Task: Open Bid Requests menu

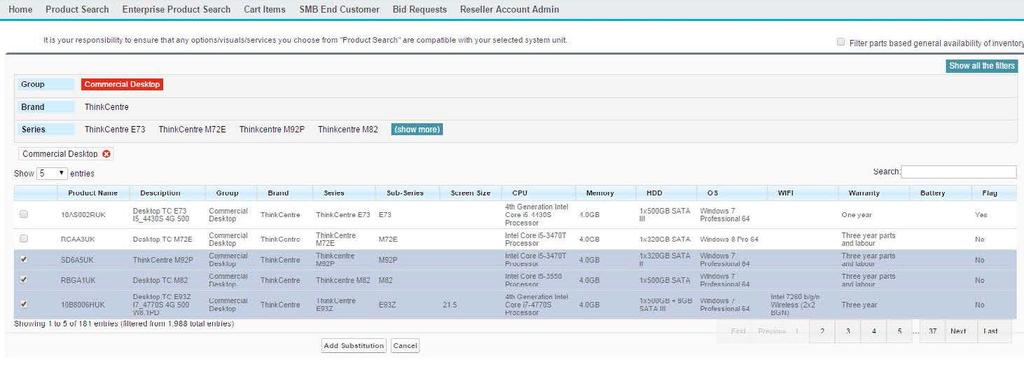Action: click(420, 9)
